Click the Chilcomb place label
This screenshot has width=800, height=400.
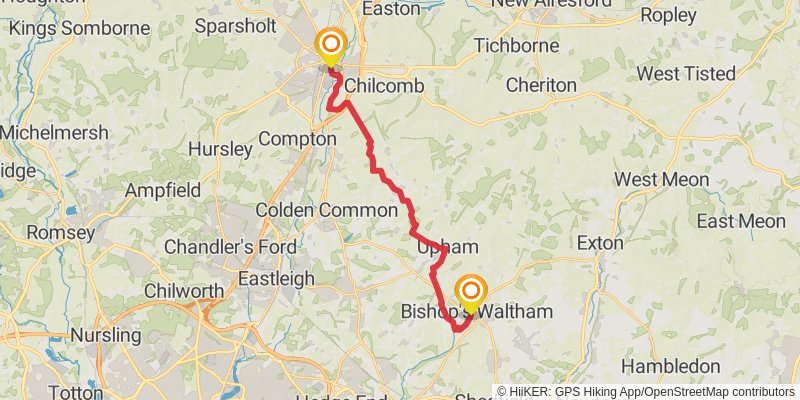tap(384, 86)
